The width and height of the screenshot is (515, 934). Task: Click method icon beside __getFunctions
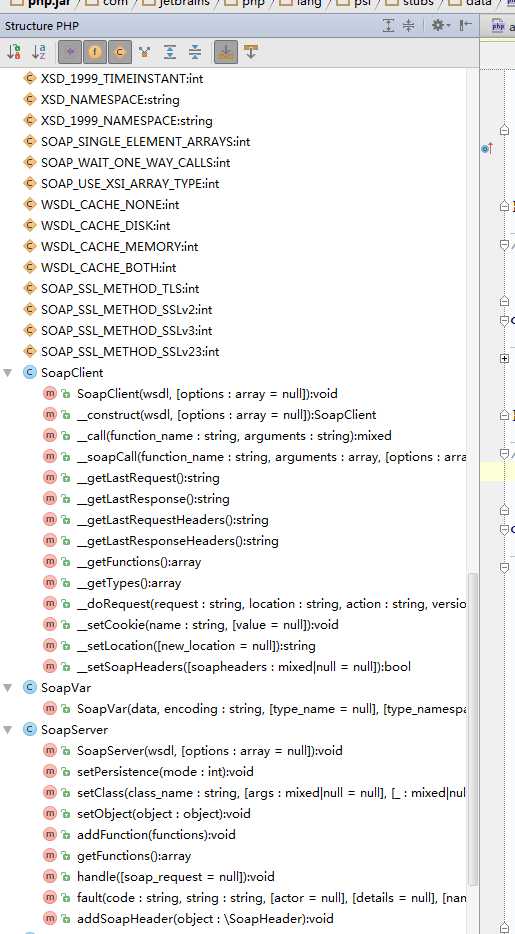click(x=50, y=562)
